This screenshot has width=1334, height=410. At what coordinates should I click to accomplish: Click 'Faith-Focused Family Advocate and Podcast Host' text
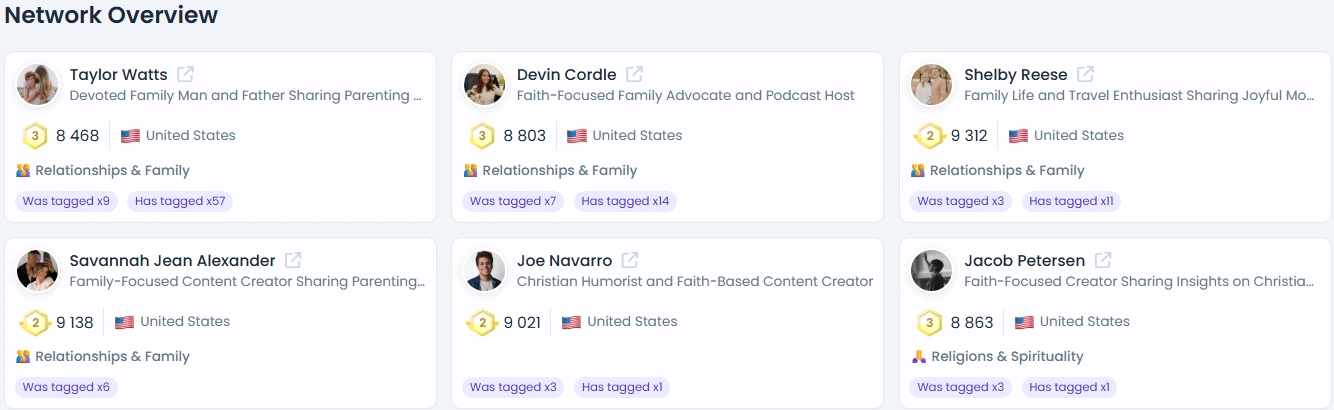click(686, 96)
